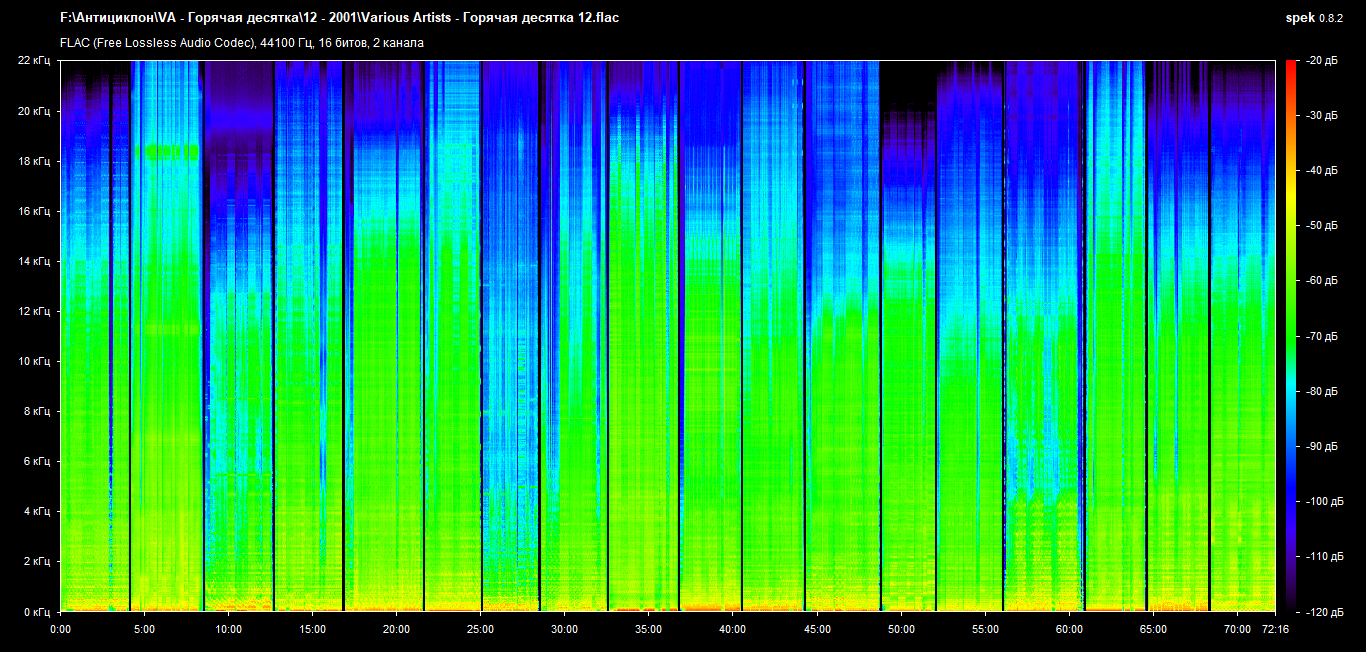Image resolution: width=1366 pixels, height=652 pixels.
Task: Click the FLAC codec info line
Action: pos(242,43)
